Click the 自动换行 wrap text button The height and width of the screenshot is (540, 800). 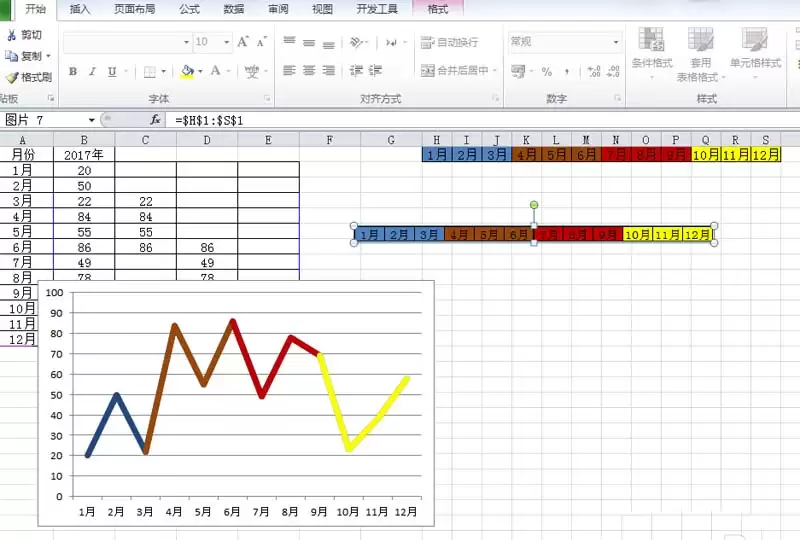pos(449,42)
